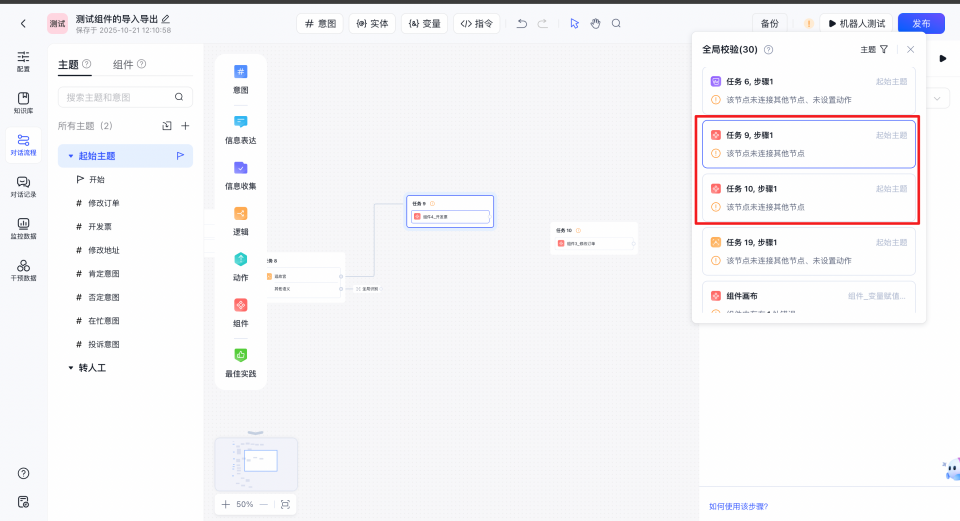Screen dimensions: 960x521
Task: Click the 搜索主题和意图 search field
Action: 118,97
